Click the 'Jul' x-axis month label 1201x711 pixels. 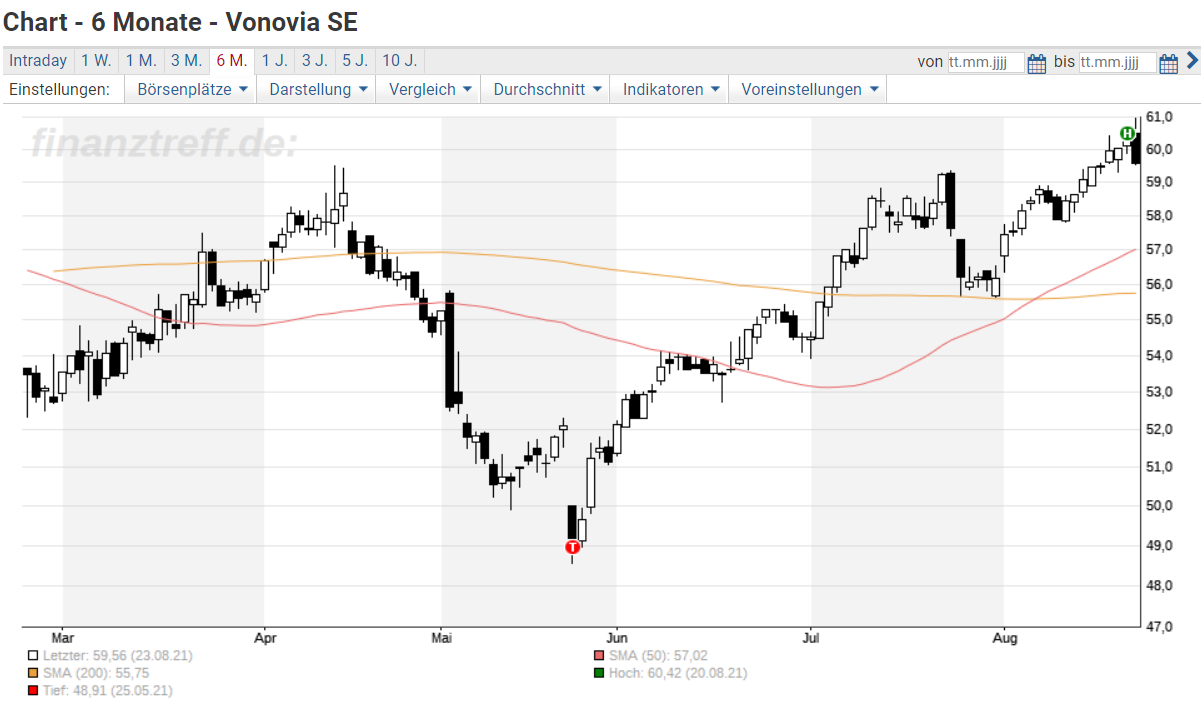(x=811, y=637)
